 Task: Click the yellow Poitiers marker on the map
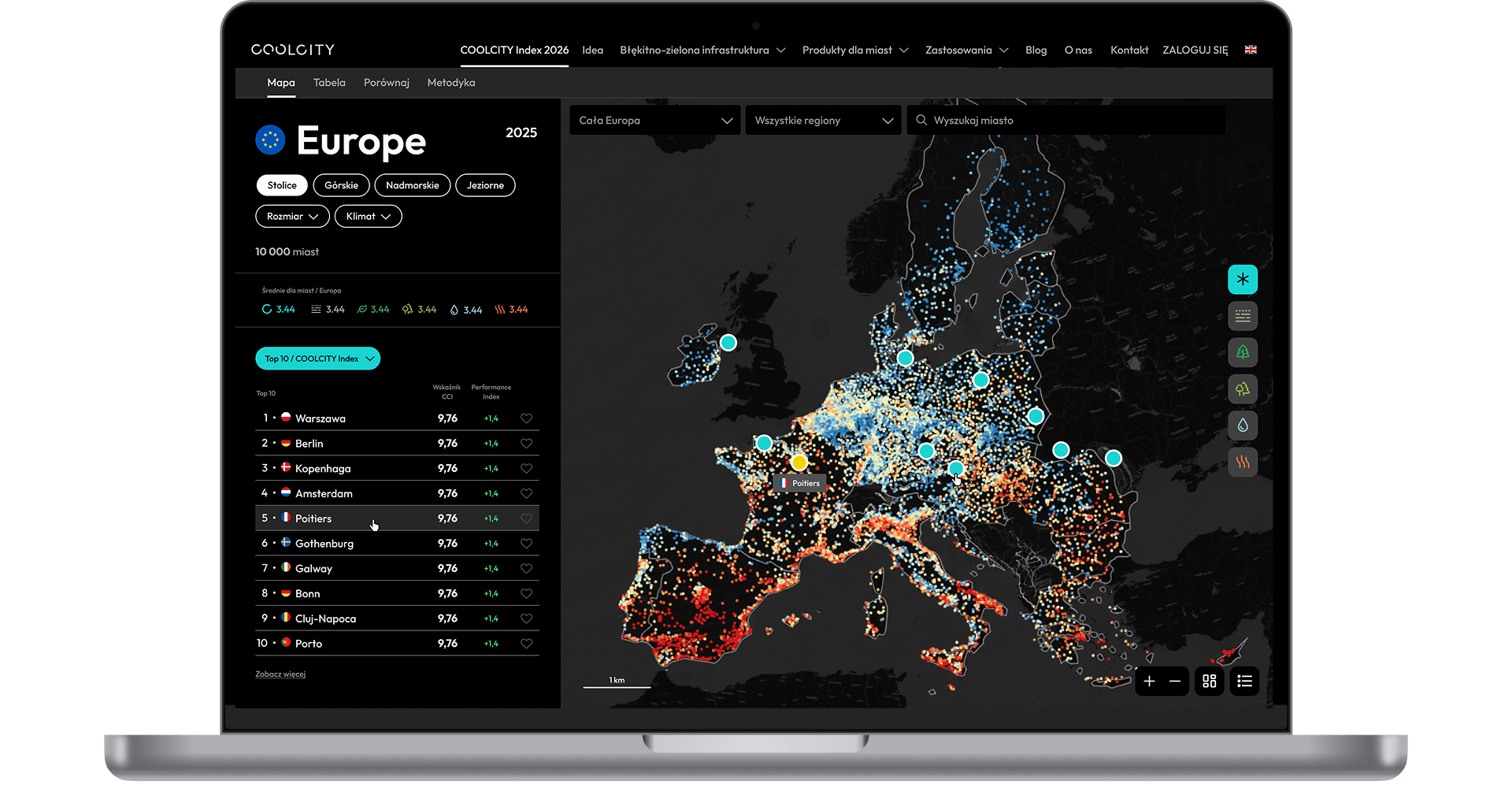point(799,462)
